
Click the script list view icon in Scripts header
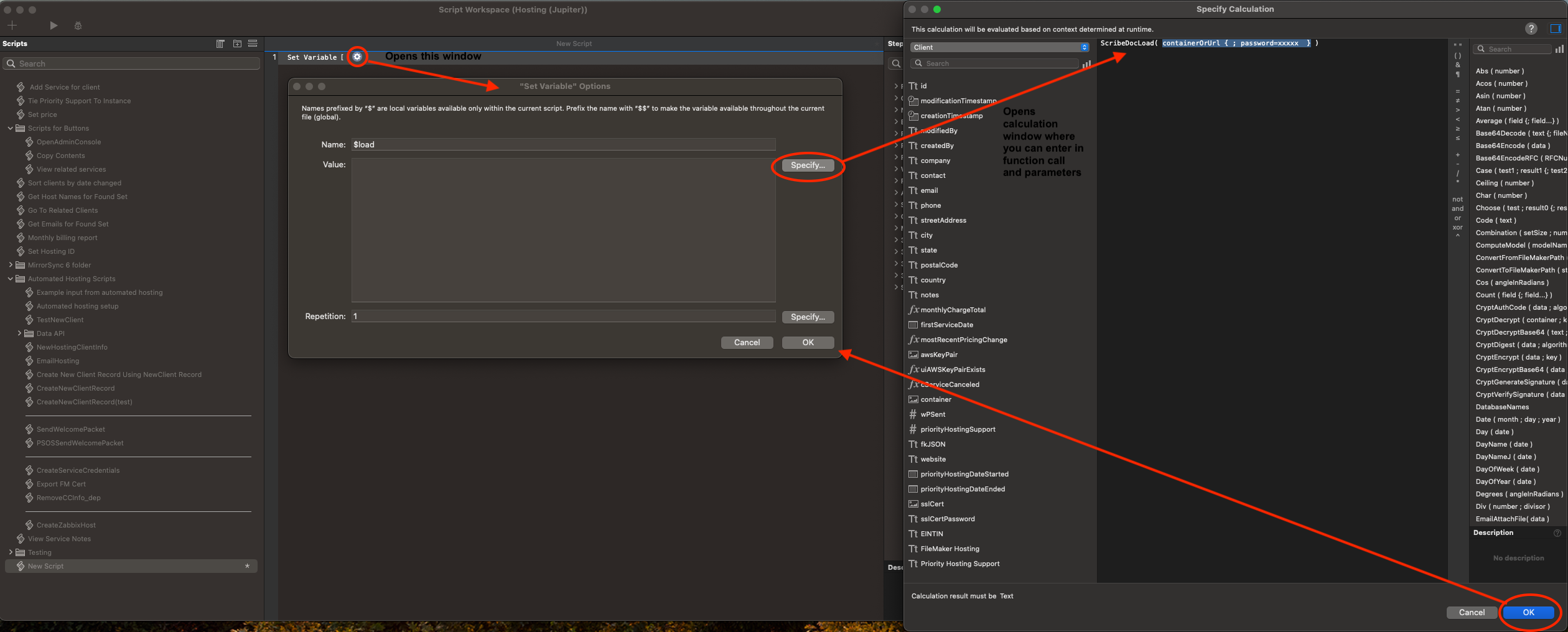tap(220, 44)
